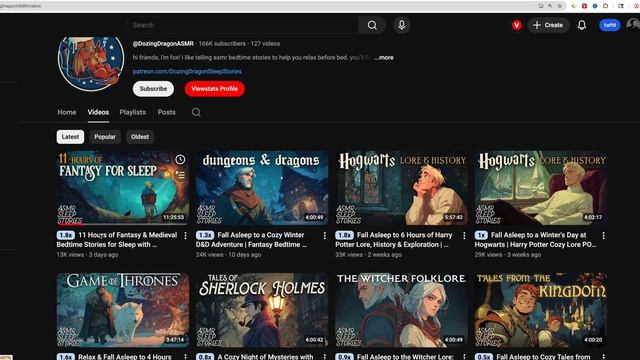The width and height of the screenshot is (640, 360).
Task: Click Add to queue icon on Fantasy thumbnail
Action: click(180, 175)
